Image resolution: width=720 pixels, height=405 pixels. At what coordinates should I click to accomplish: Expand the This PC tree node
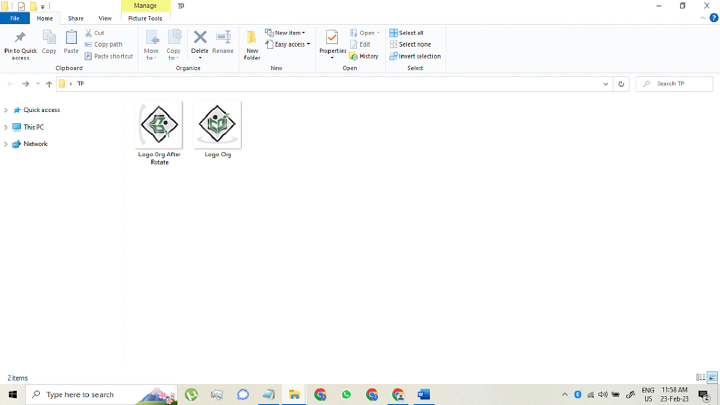click(6, 127)
